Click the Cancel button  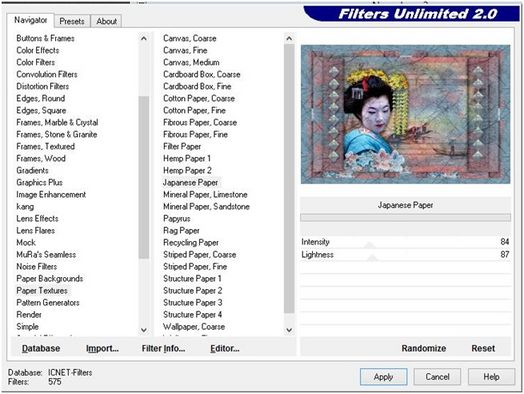(x=437, y=377)
